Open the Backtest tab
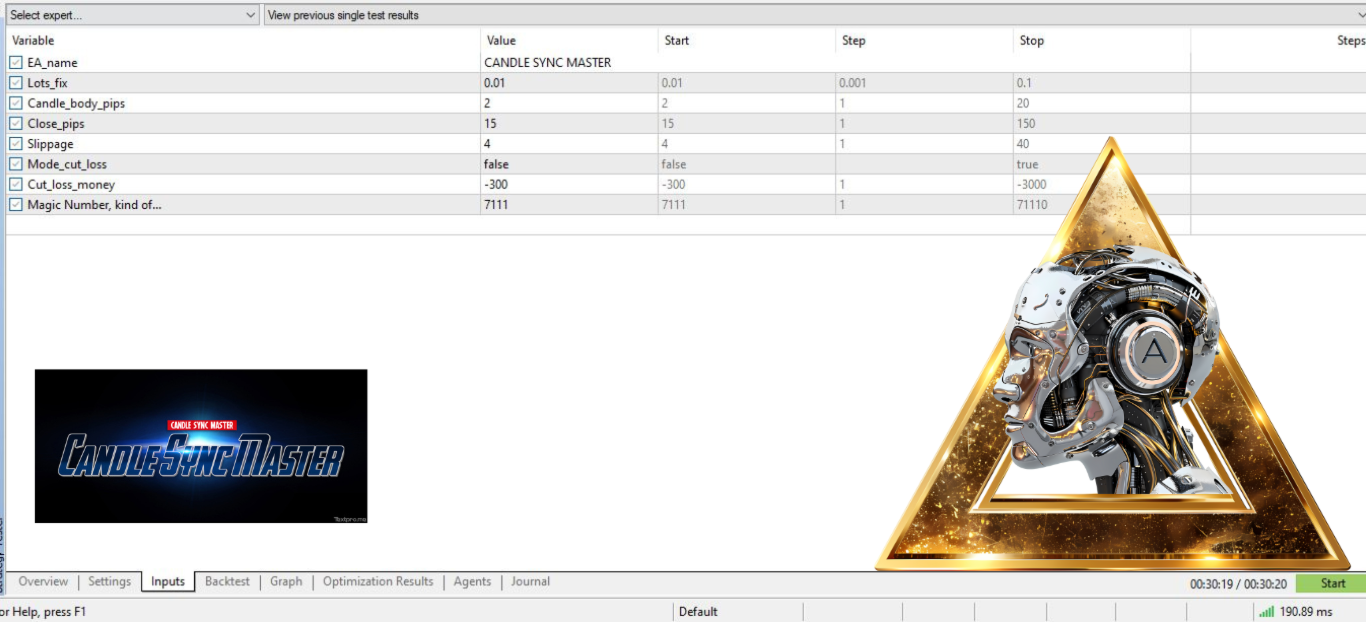The height and width of the screenshot is (622, 1366). (x=227, y=582)
